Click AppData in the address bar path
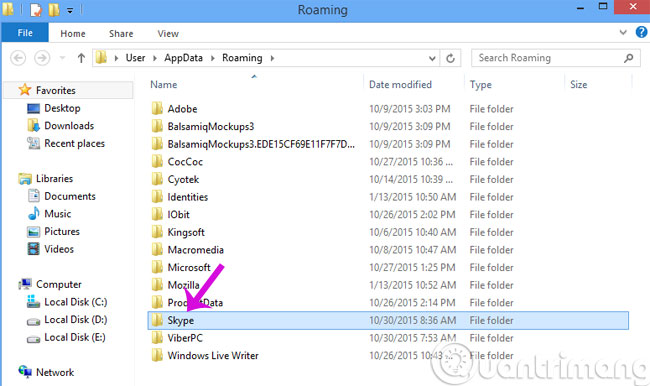The width and height of the screenshot is (650, 386). point(183,58)
